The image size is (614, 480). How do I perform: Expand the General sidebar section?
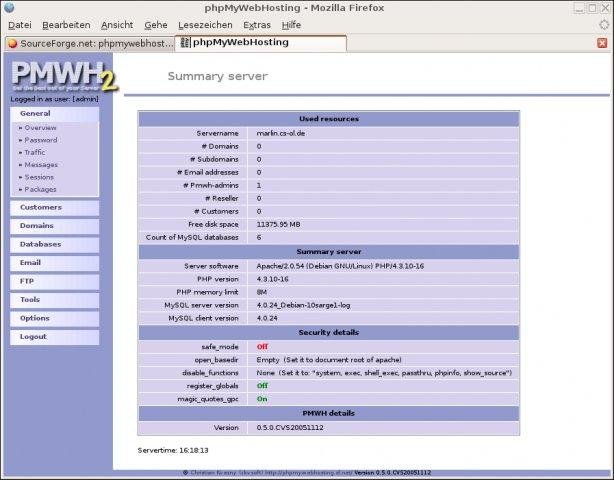[x=54, y=114]
